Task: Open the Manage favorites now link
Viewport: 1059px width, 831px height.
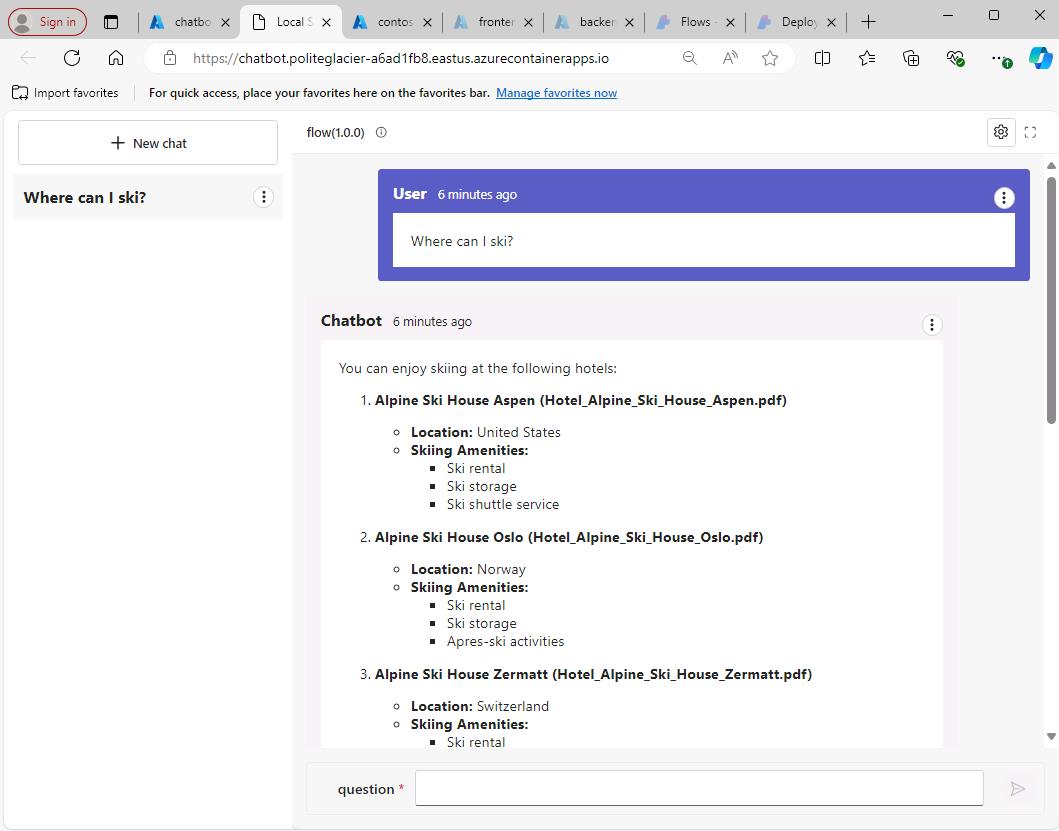Action: (557, 93)
